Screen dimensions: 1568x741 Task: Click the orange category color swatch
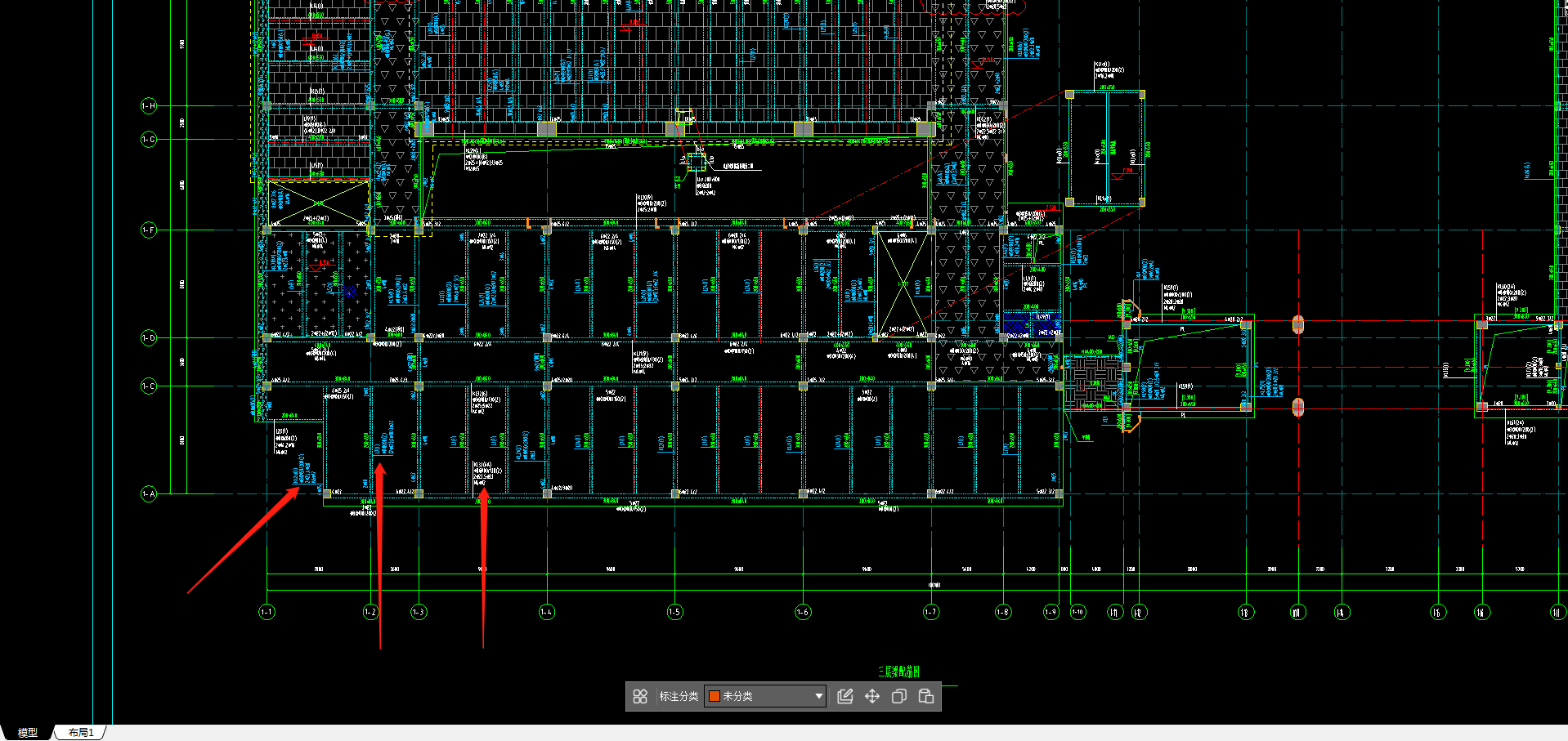(x=714, y=696)
